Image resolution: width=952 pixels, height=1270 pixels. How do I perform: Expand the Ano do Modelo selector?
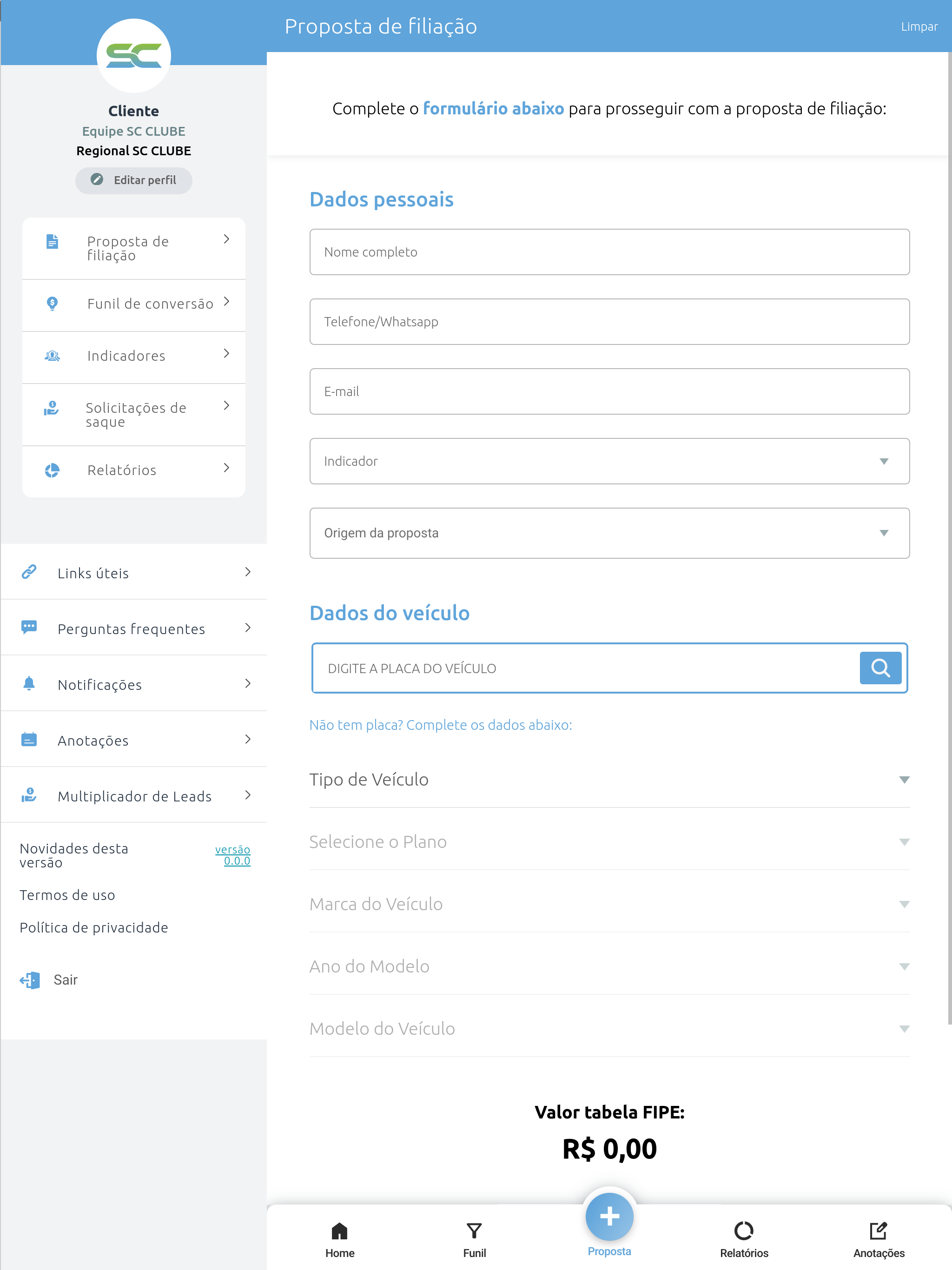click(x=609, y=966)
